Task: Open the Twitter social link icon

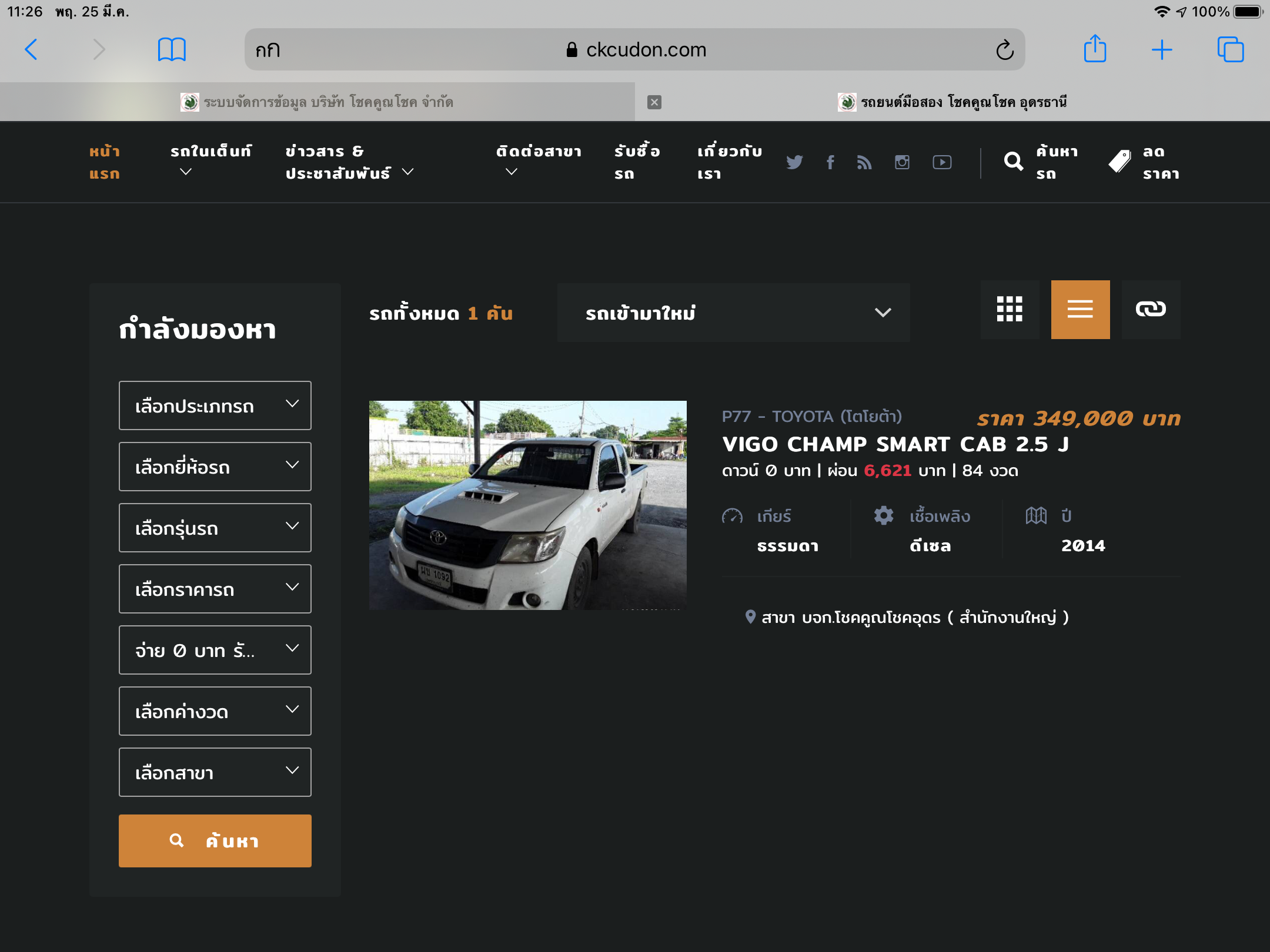Action: [x=794, y=162]
